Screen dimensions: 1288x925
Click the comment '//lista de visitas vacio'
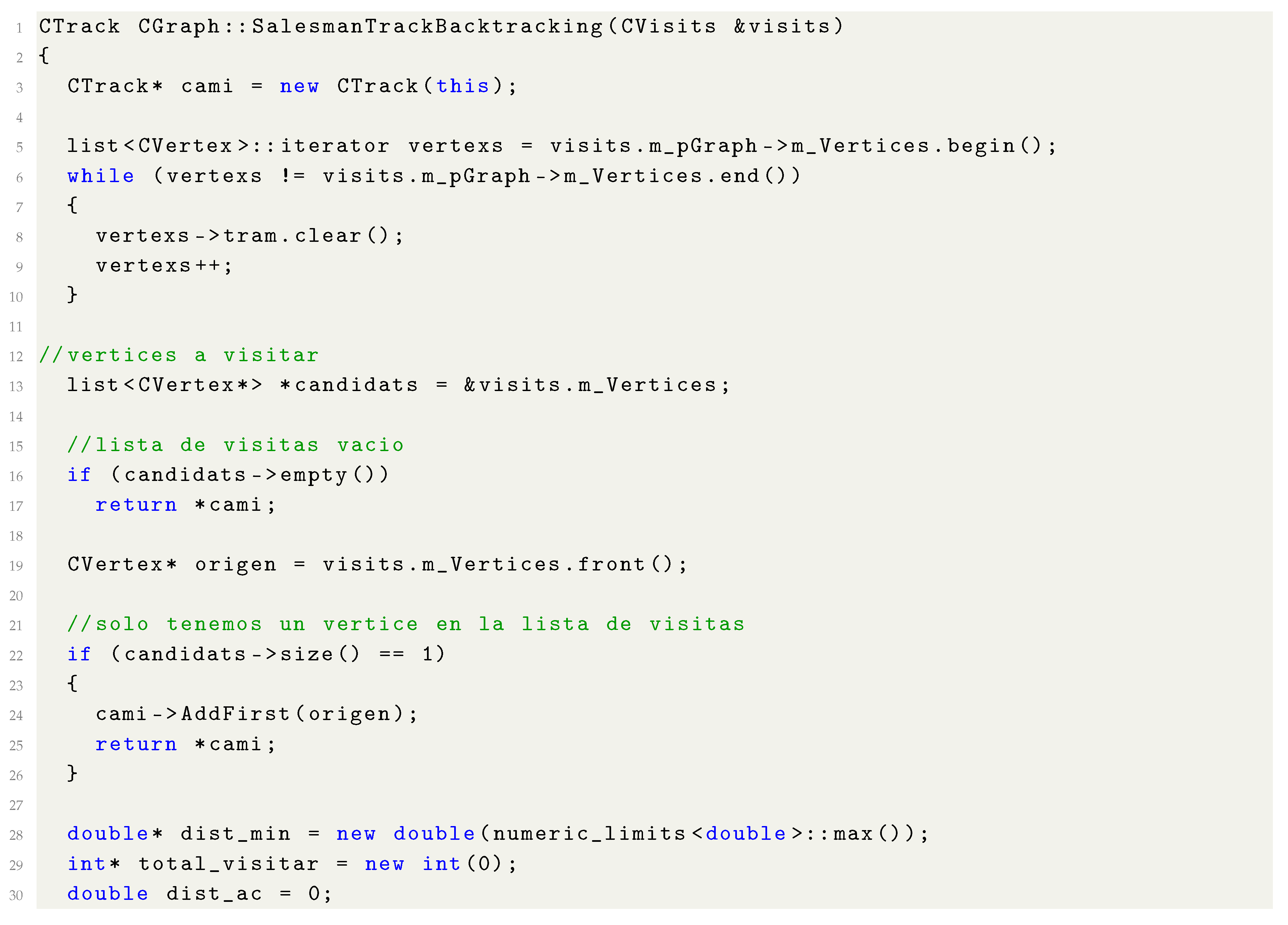235,445
